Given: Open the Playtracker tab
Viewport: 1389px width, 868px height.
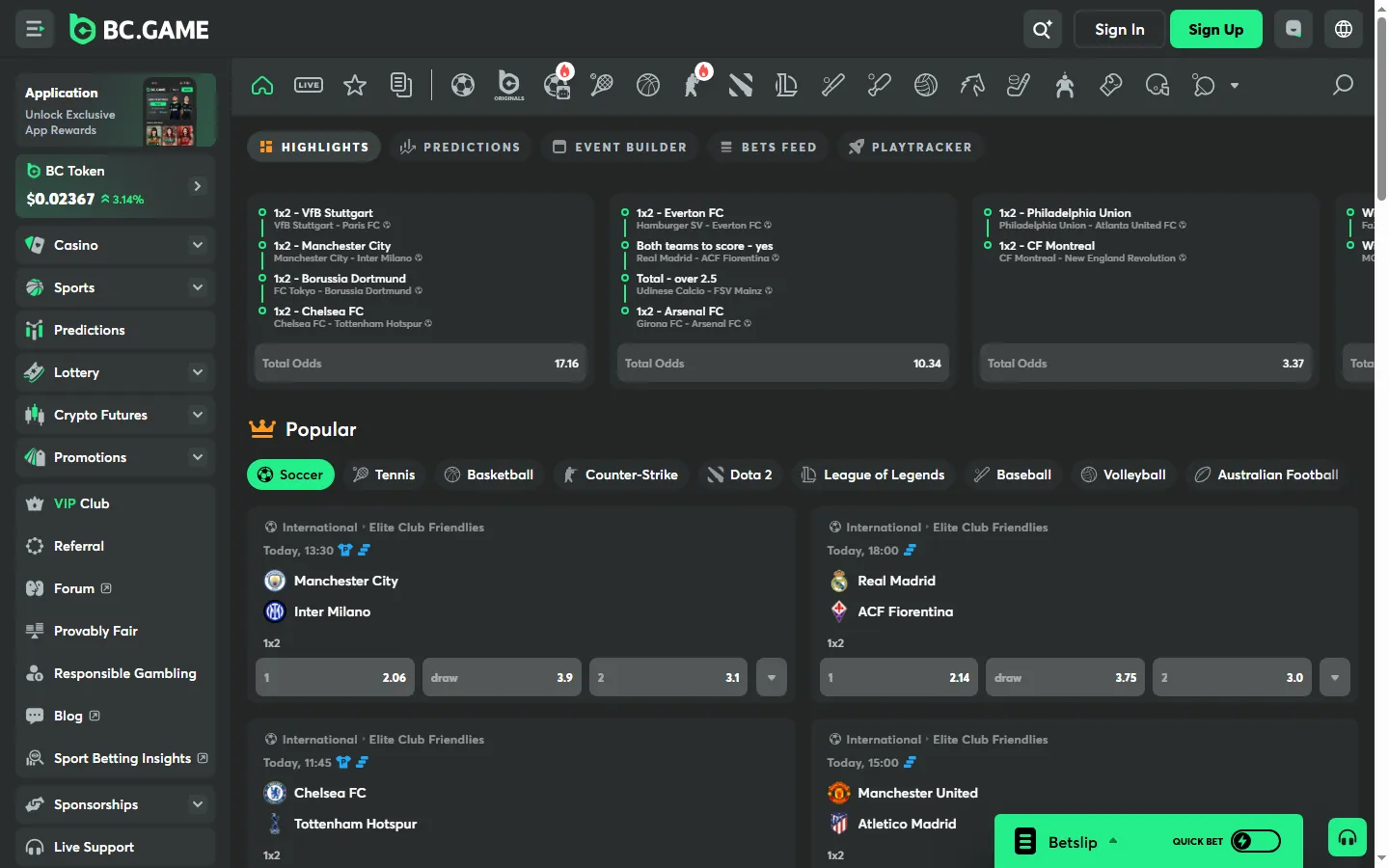Looking at the screenshot, I should coord(910,147).
